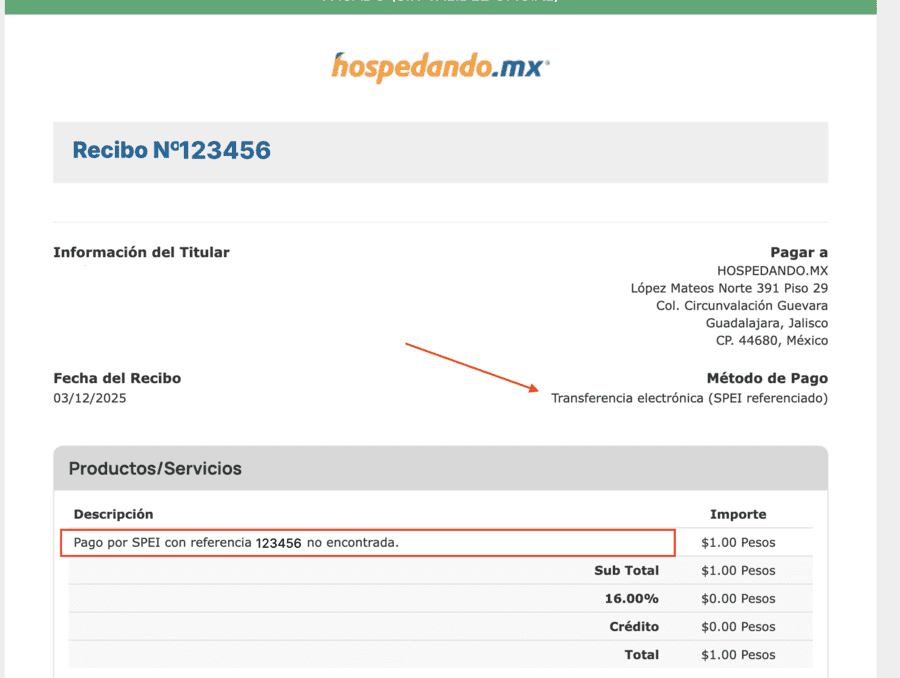Click the Total amount $1.00 Pesos
The width and height of the screenshot is (900, 678).
click(738, 655)
